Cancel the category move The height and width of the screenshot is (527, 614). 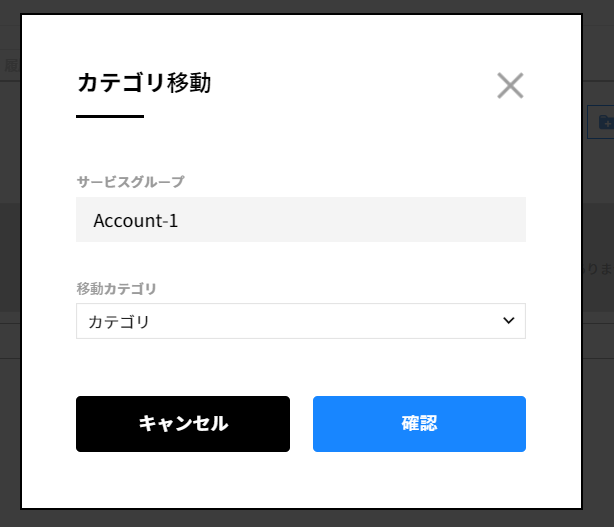coord(183,424)
